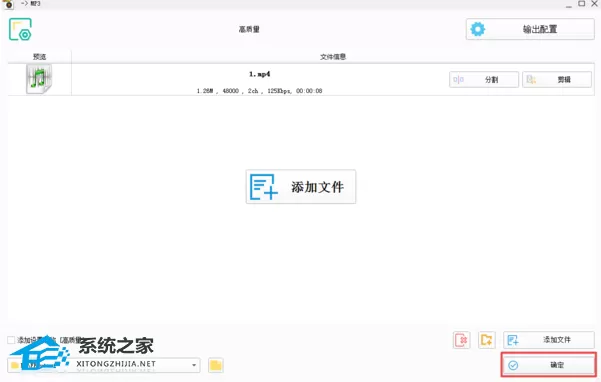Screen dimensions: 601x382
Task: Expand the output folder dropdown arrow
Action: 194,365
